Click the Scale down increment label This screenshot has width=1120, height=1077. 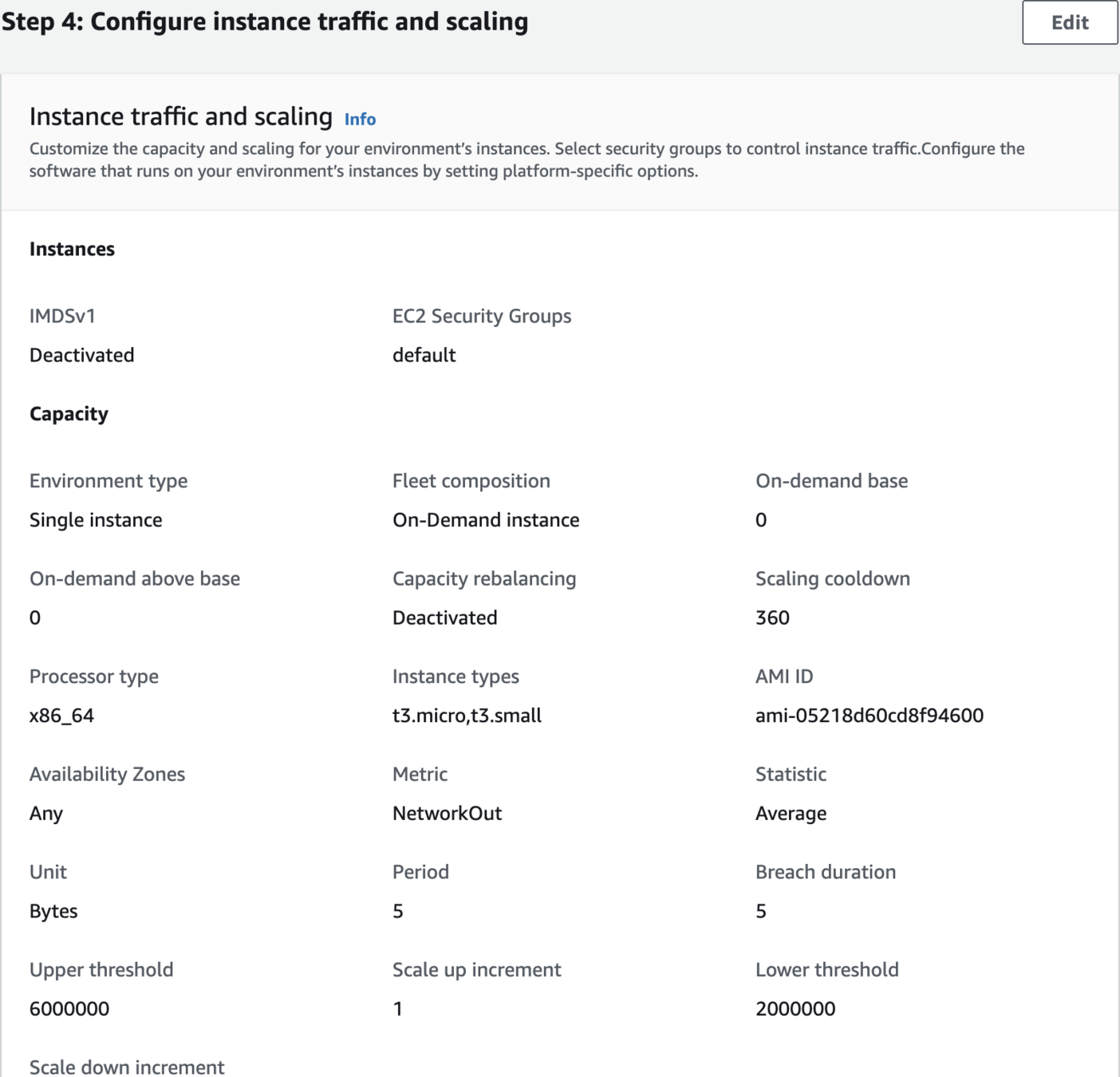pos(127,1067)
